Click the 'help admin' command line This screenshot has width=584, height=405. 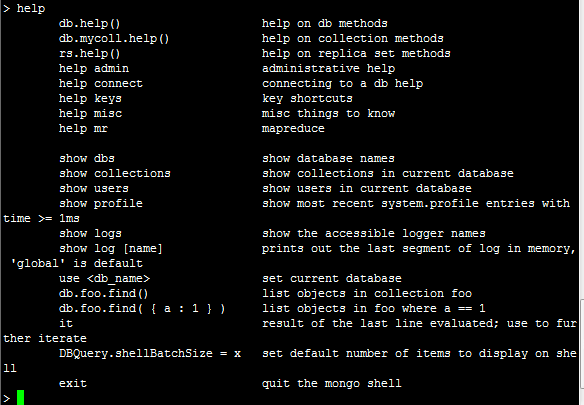[94, 69]
